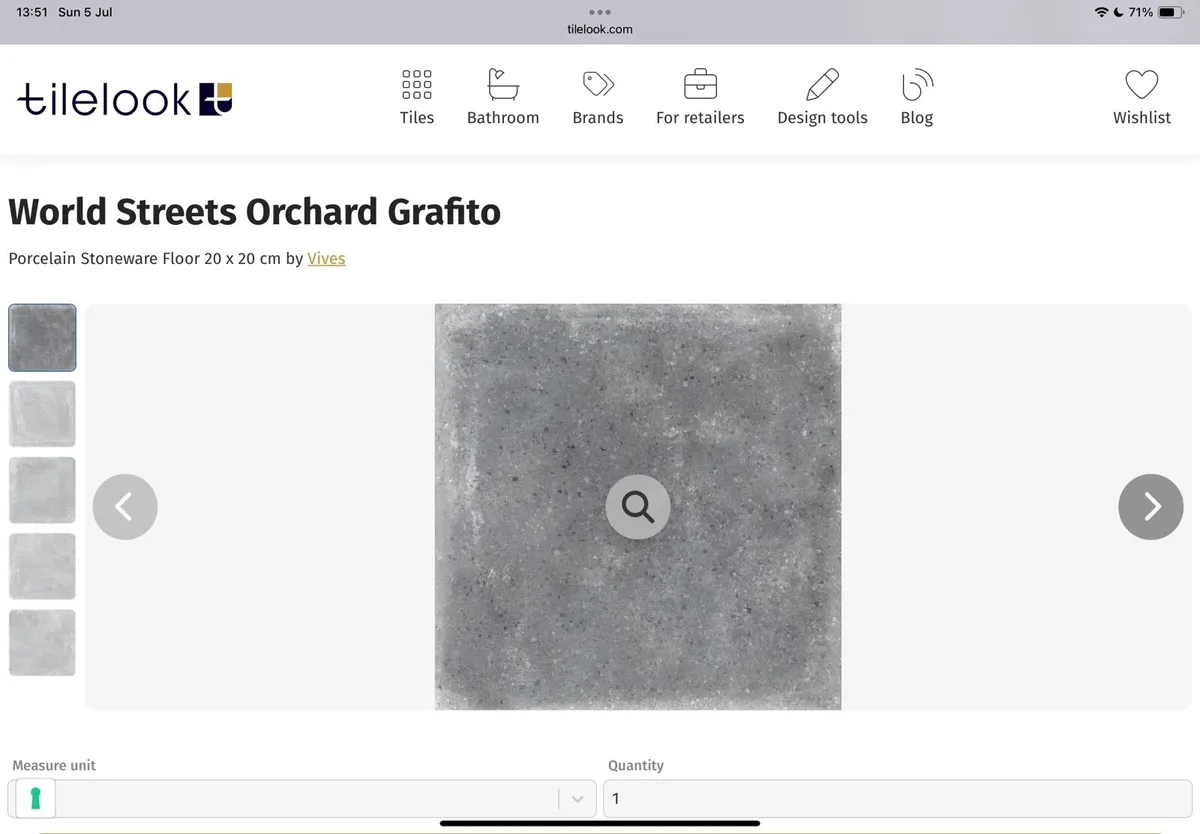
Task: Select the third tile thumbnail
Action: tap(42, 490)
